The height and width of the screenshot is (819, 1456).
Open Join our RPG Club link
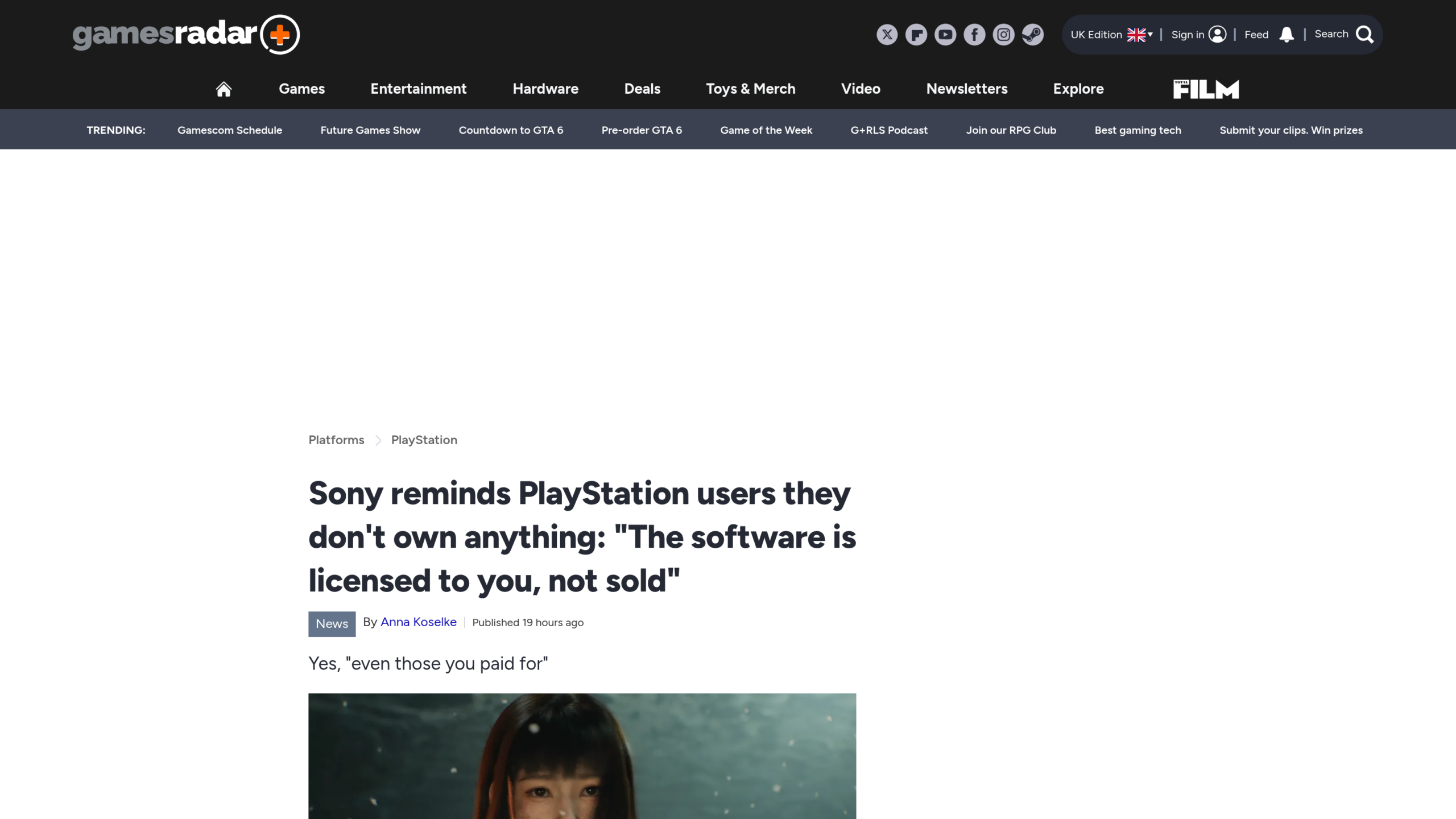coord(1011,130)
